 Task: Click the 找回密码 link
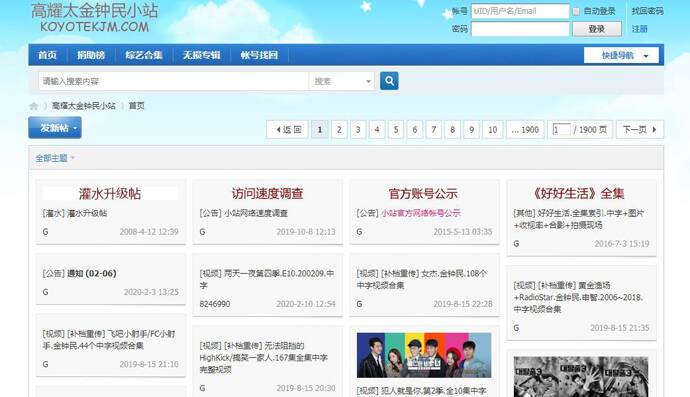coord(647,11)
